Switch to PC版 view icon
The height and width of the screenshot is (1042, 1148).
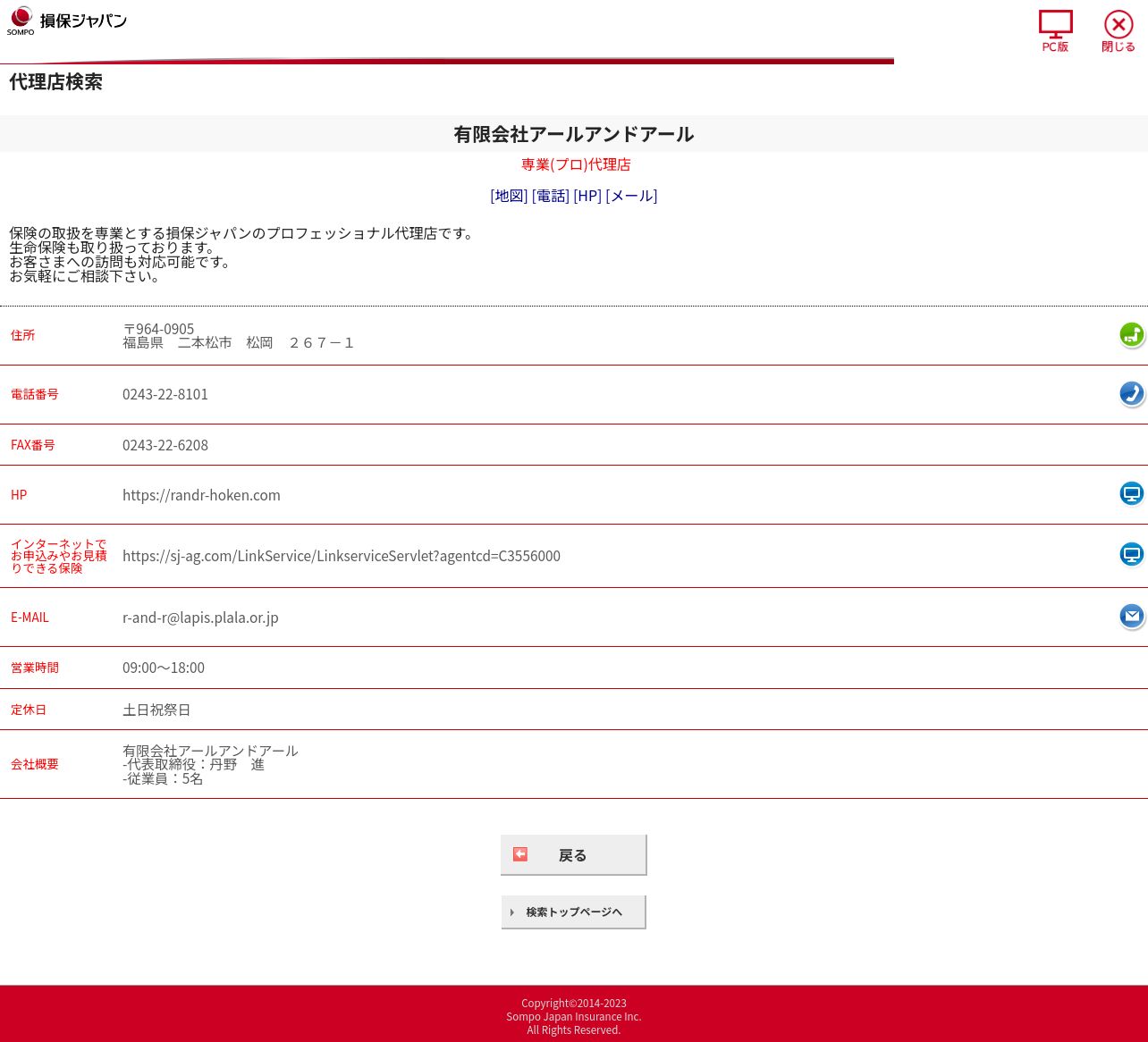pos(1055,31)
